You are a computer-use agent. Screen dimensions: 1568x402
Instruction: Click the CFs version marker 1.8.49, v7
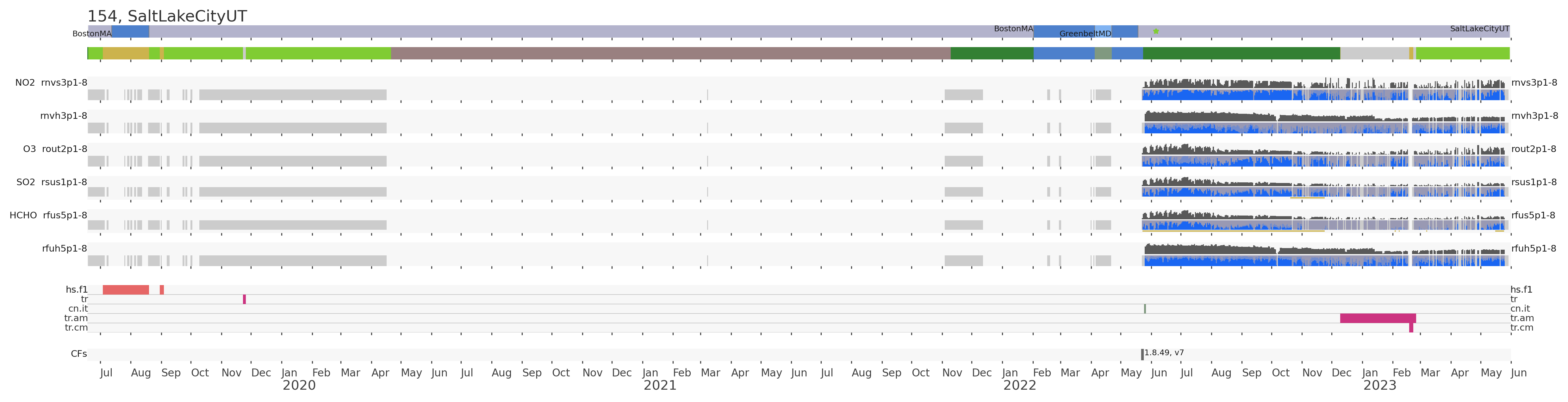(1142, 354)
